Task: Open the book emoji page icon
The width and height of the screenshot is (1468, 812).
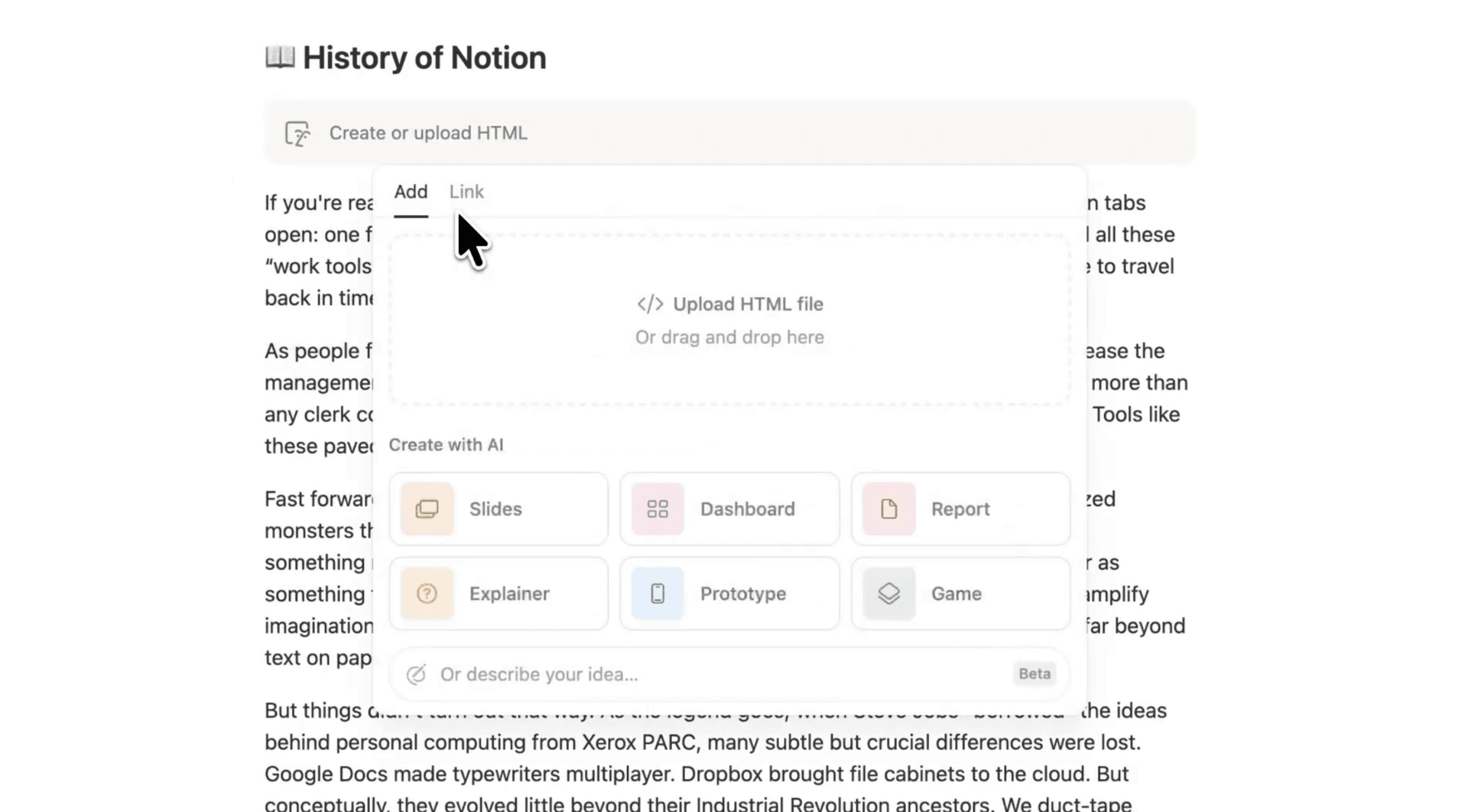Action: tap(280, 57)
